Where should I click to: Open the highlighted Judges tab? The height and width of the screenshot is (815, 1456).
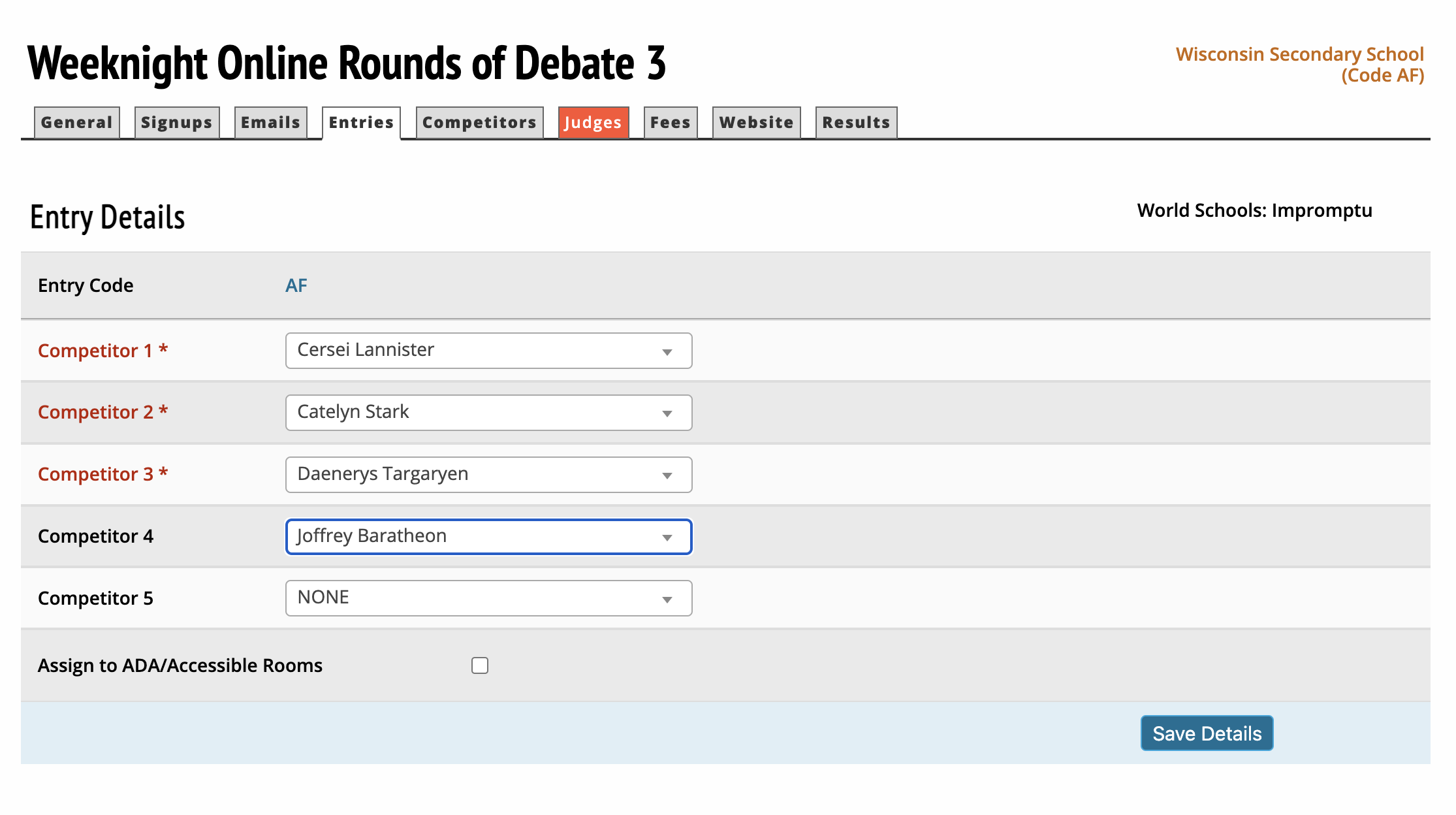pyautogui.click(x=593, y=123)
